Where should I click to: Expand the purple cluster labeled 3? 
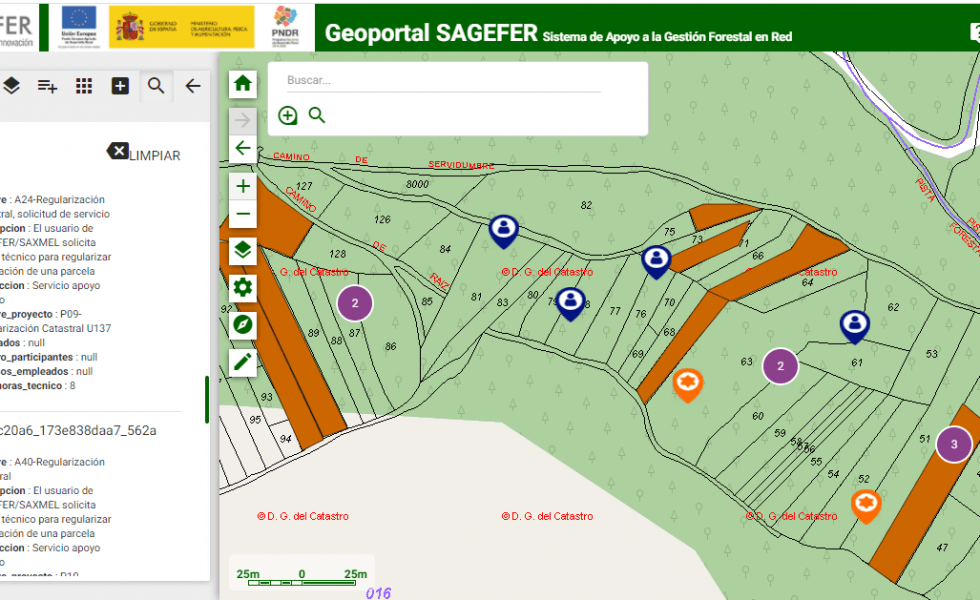(x=953, y=445)
